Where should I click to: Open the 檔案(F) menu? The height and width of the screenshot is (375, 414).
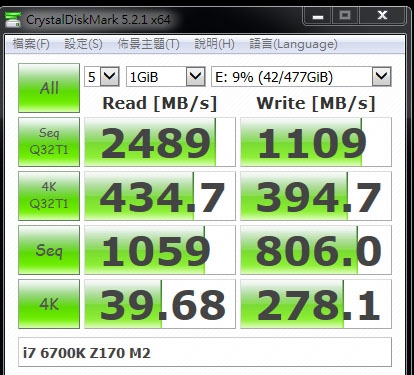31,44
